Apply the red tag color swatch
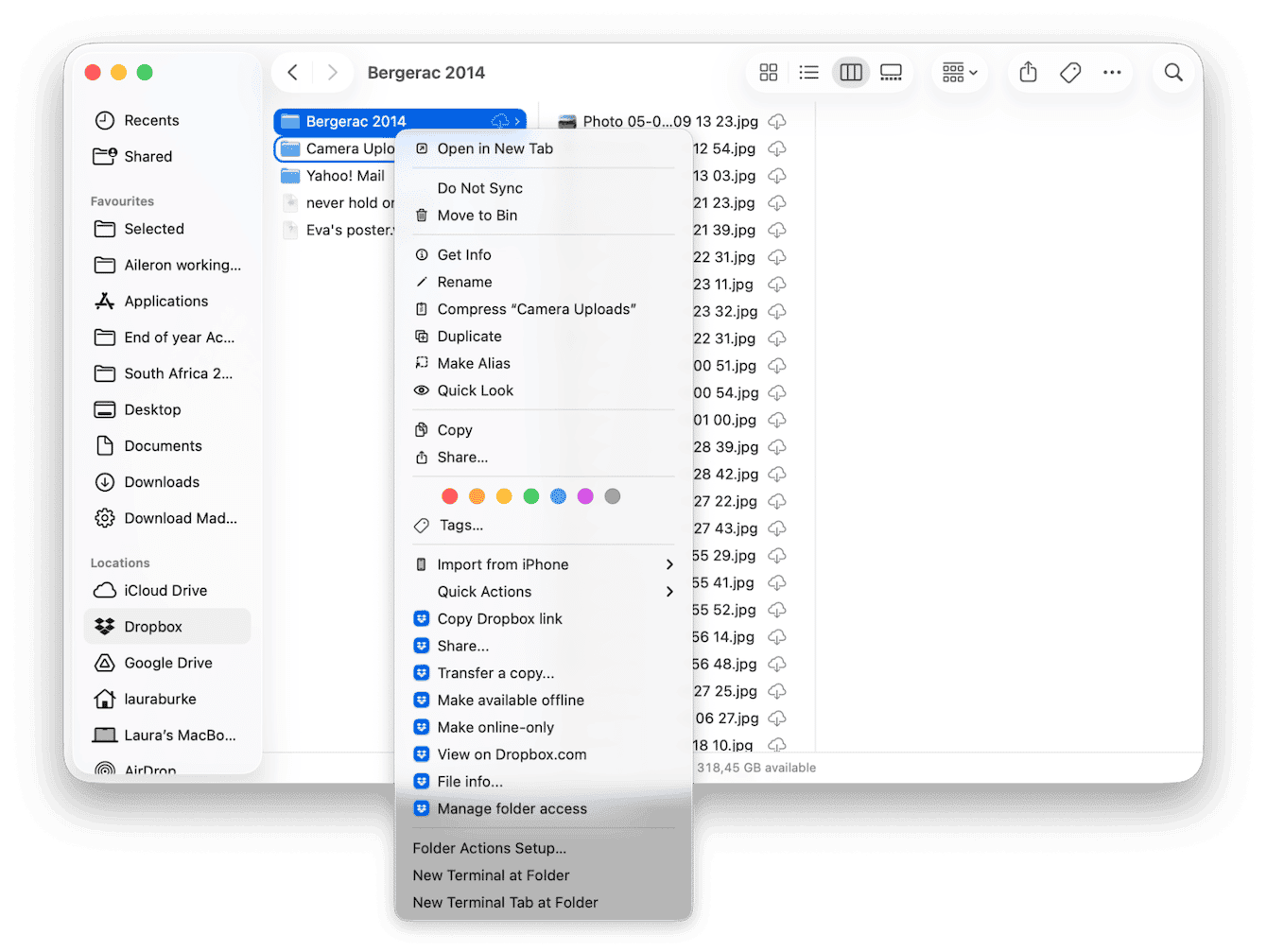The image size is (1267, 952). tap(450, 495)
